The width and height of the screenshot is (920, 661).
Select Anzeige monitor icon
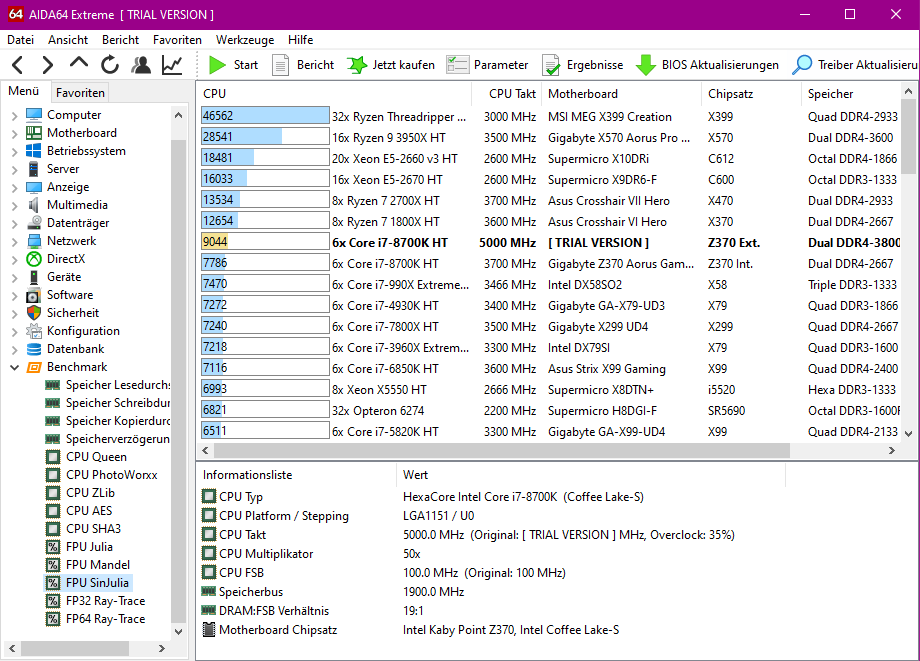click(34, 187)
